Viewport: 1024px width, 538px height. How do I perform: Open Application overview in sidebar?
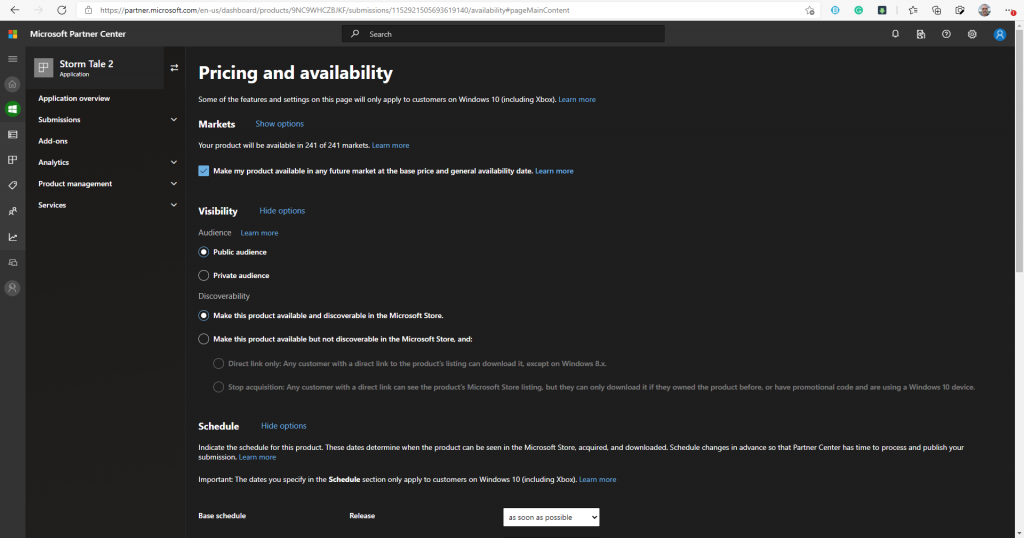74,99
